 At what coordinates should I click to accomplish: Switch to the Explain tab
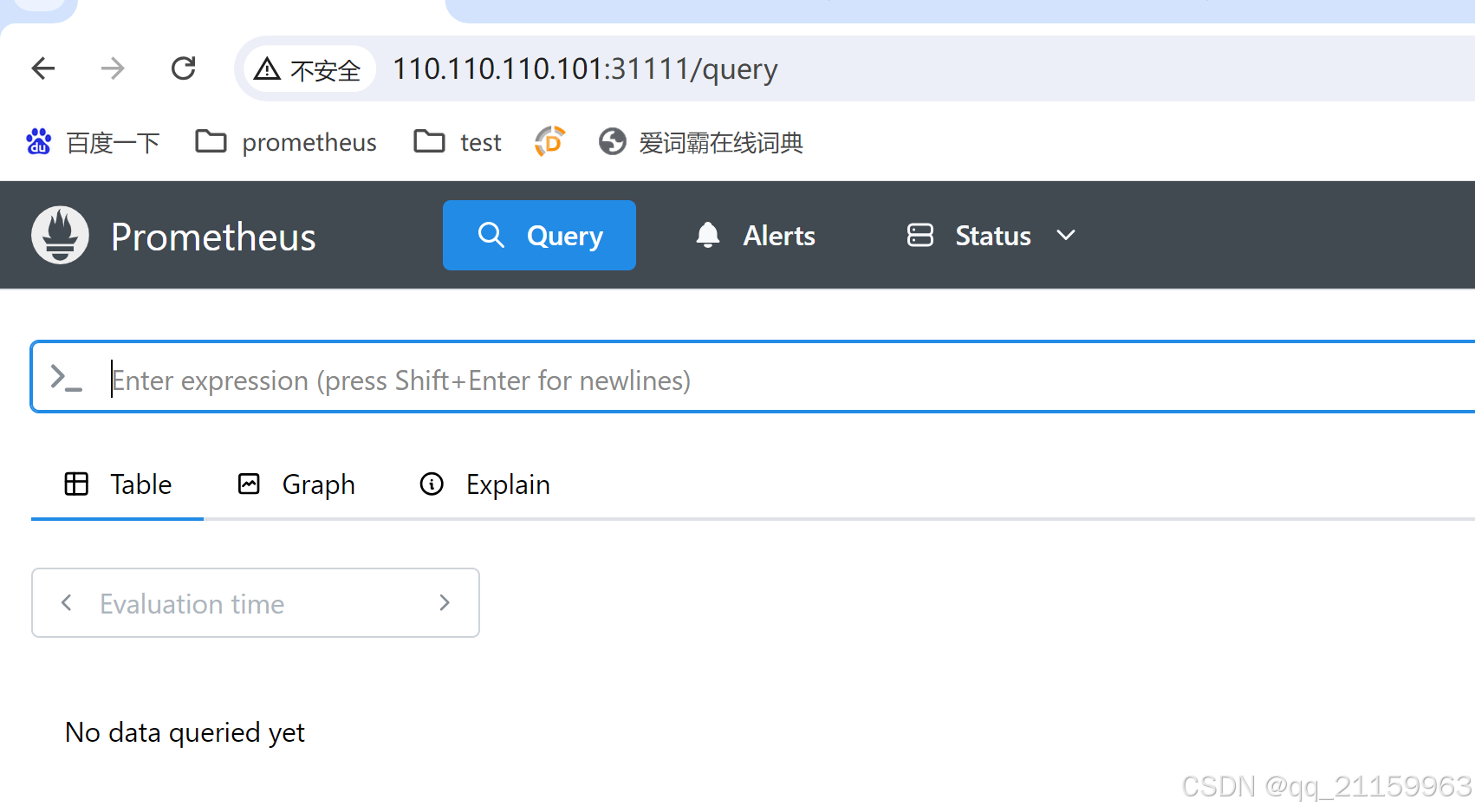[484, 484]
